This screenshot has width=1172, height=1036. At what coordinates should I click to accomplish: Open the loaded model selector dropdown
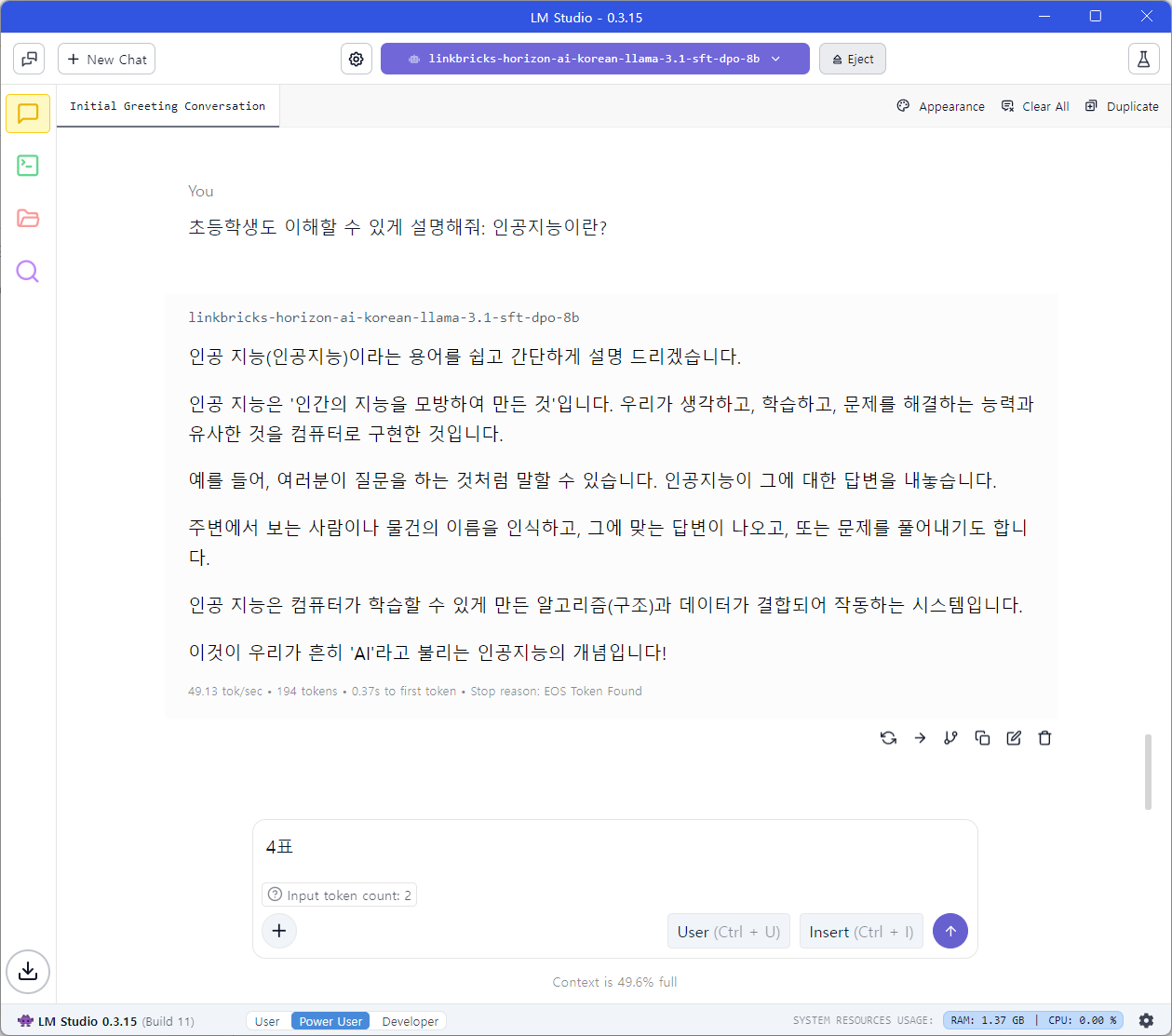[595, 59]
